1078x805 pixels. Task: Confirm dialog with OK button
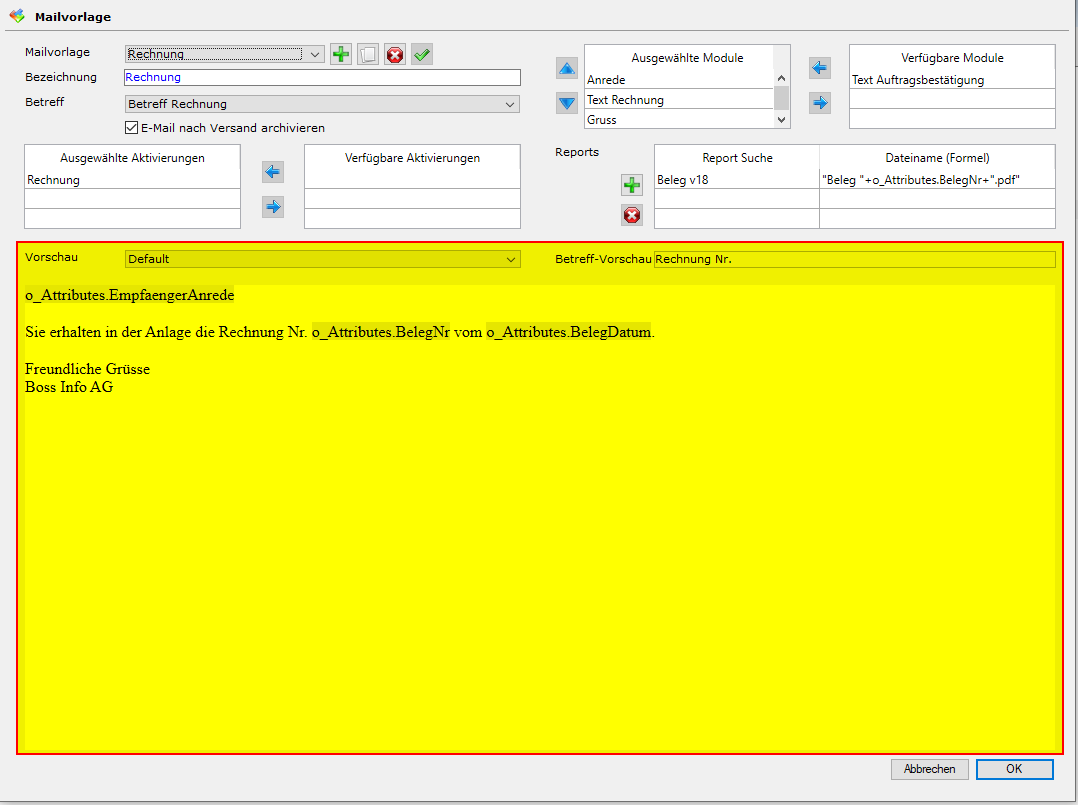click(1014, 769)
